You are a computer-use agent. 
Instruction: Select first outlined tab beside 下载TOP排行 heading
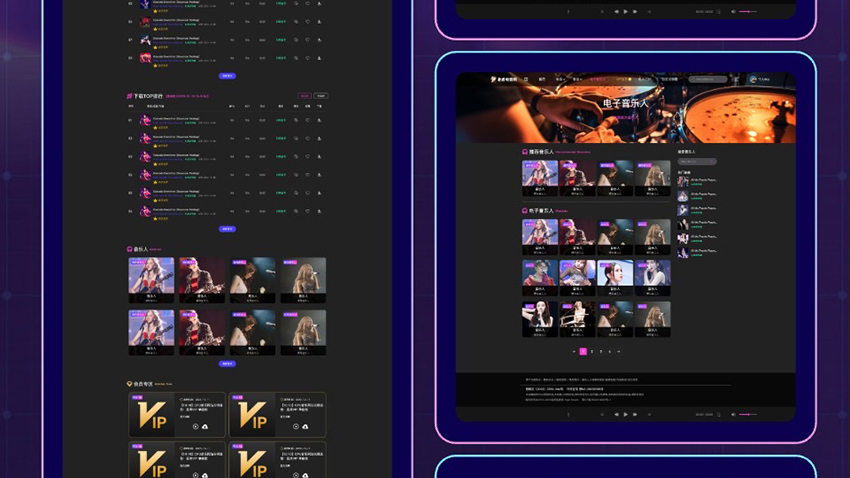pyautogui.click(x=304, y=96)
